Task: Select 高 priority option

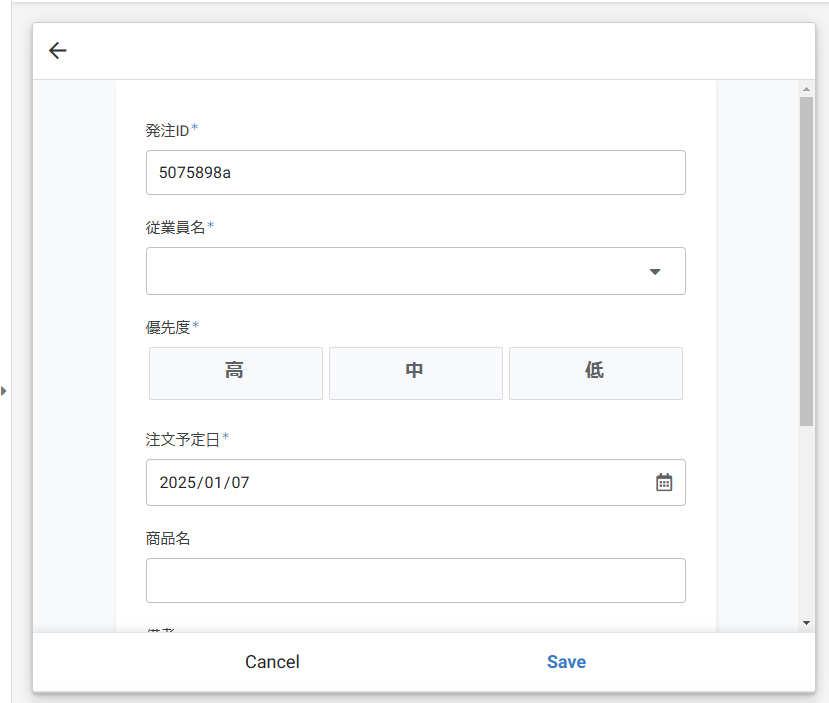Action: 235,372
